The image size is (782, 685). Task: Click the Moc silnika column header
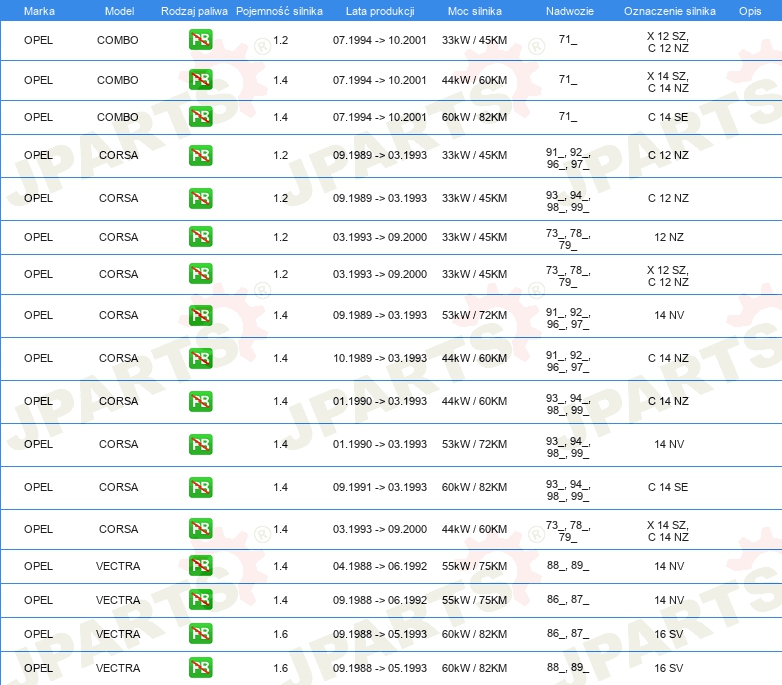tap(475, 11)
